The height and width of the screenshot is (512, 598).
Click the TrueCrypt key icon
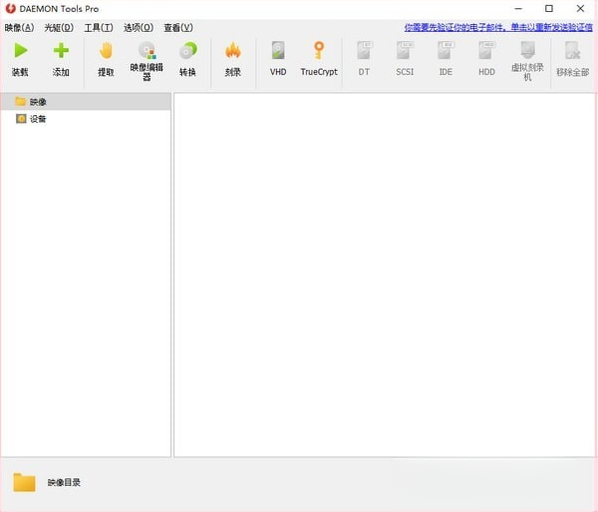[319, 50]
